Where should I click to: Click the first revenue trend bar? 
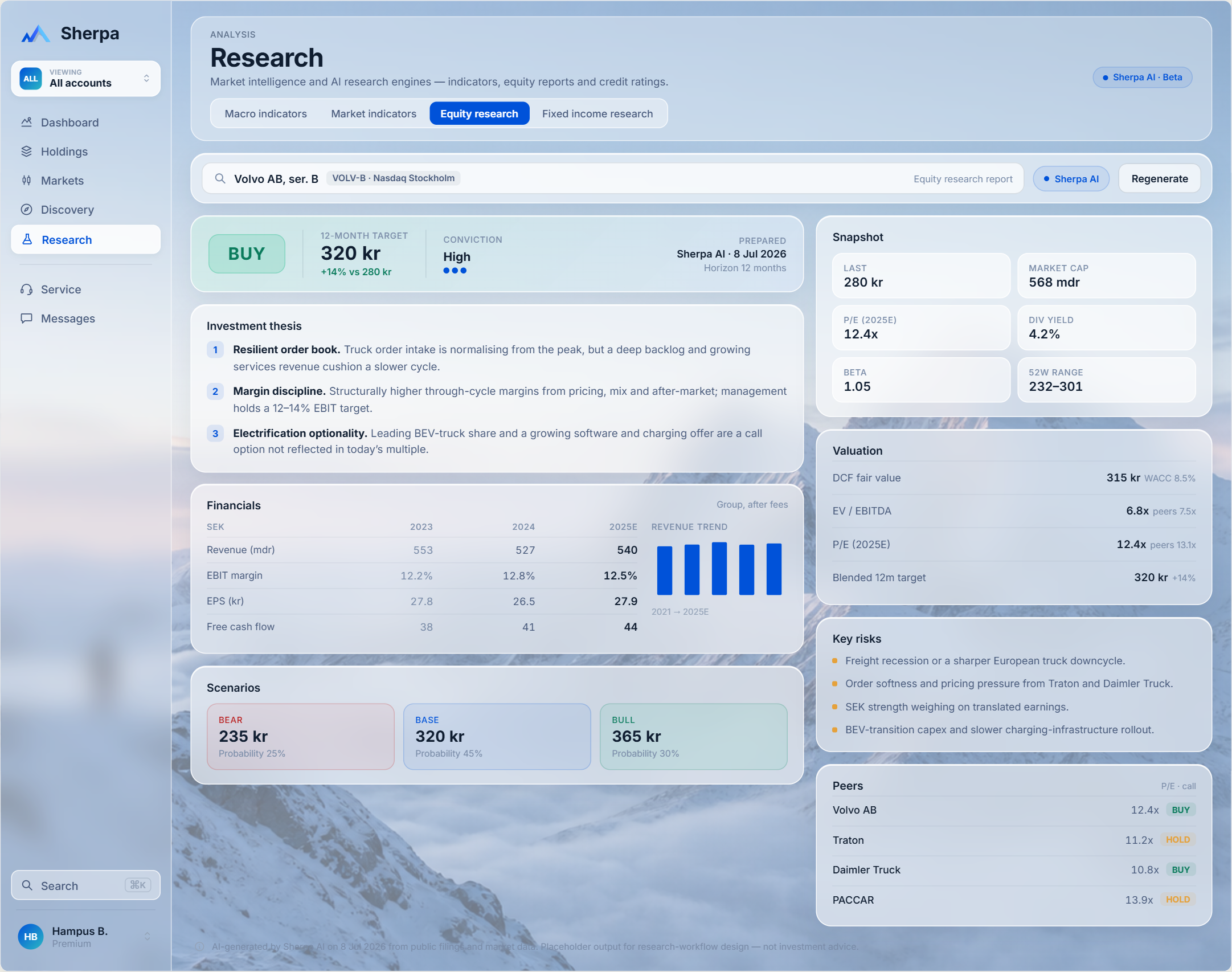click(665, 570)
